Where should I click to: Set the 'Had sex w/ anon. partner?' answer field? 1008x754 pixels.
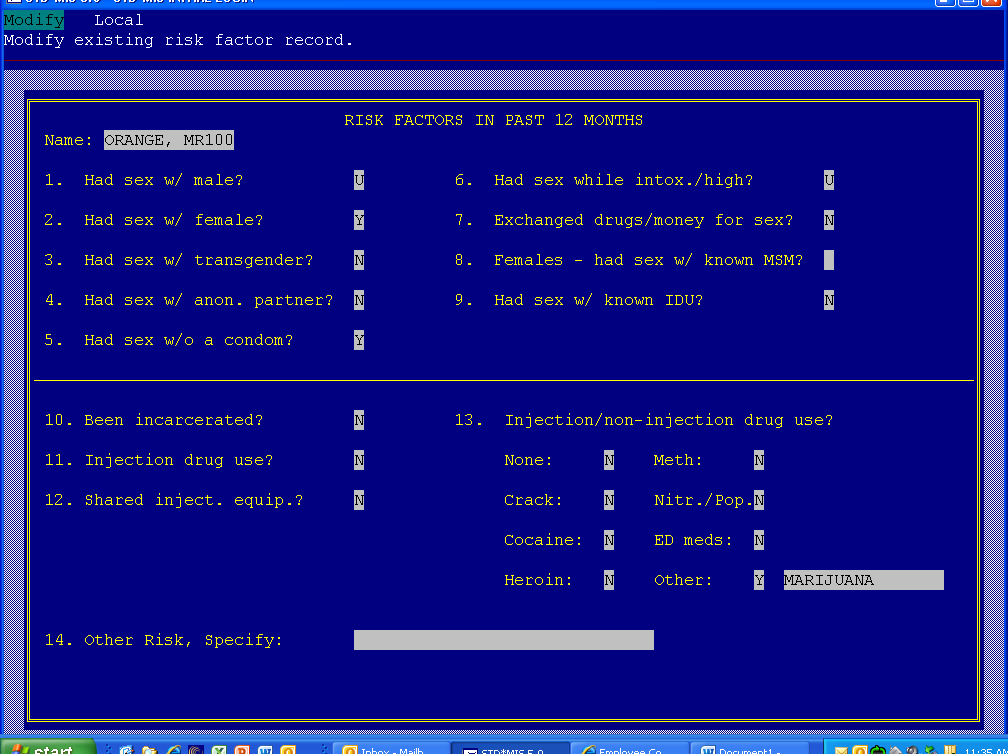pos(359,300)
